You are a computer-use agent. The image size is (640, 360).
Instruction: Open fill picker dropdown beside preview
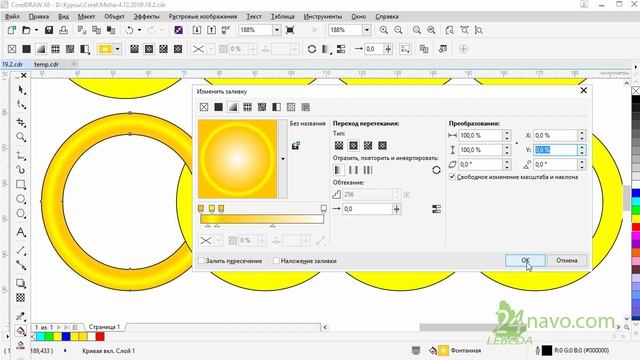click(282, 159)
